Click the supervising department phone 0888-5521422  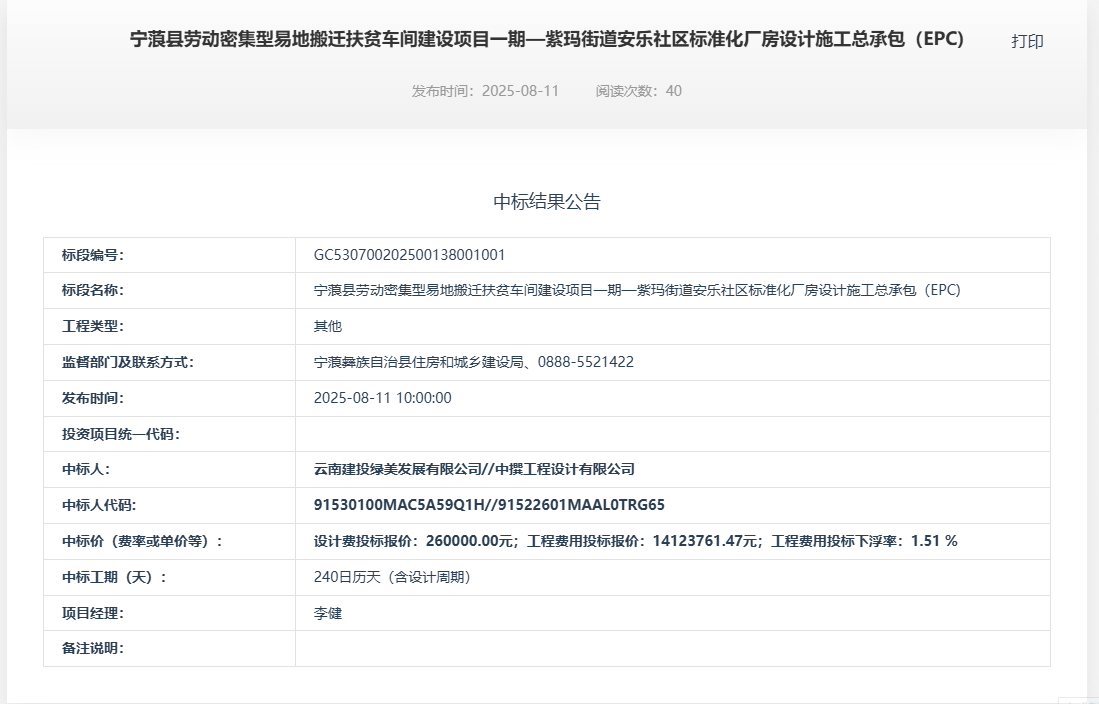[x=585, y=362]
